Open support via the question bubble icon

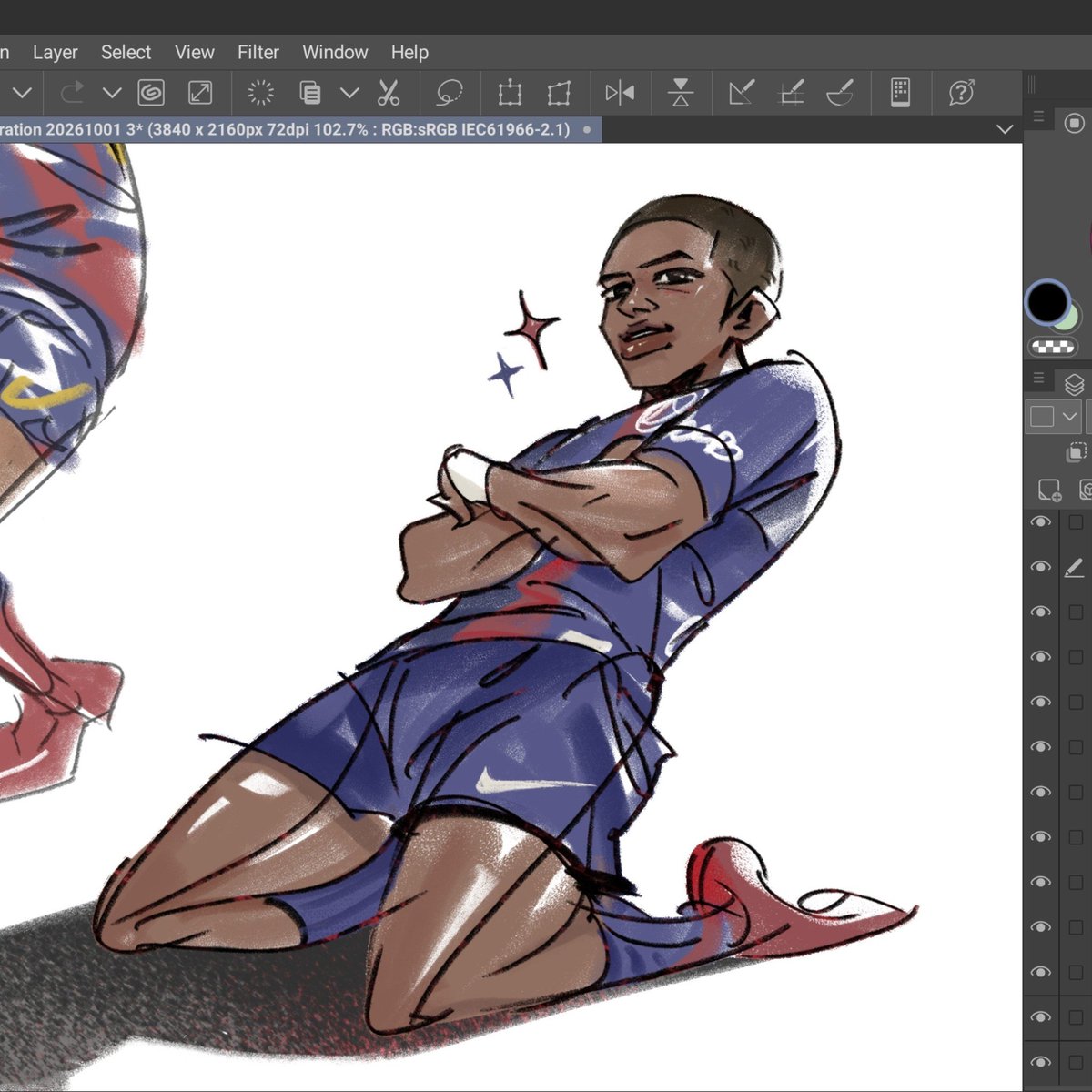(961, 93)
